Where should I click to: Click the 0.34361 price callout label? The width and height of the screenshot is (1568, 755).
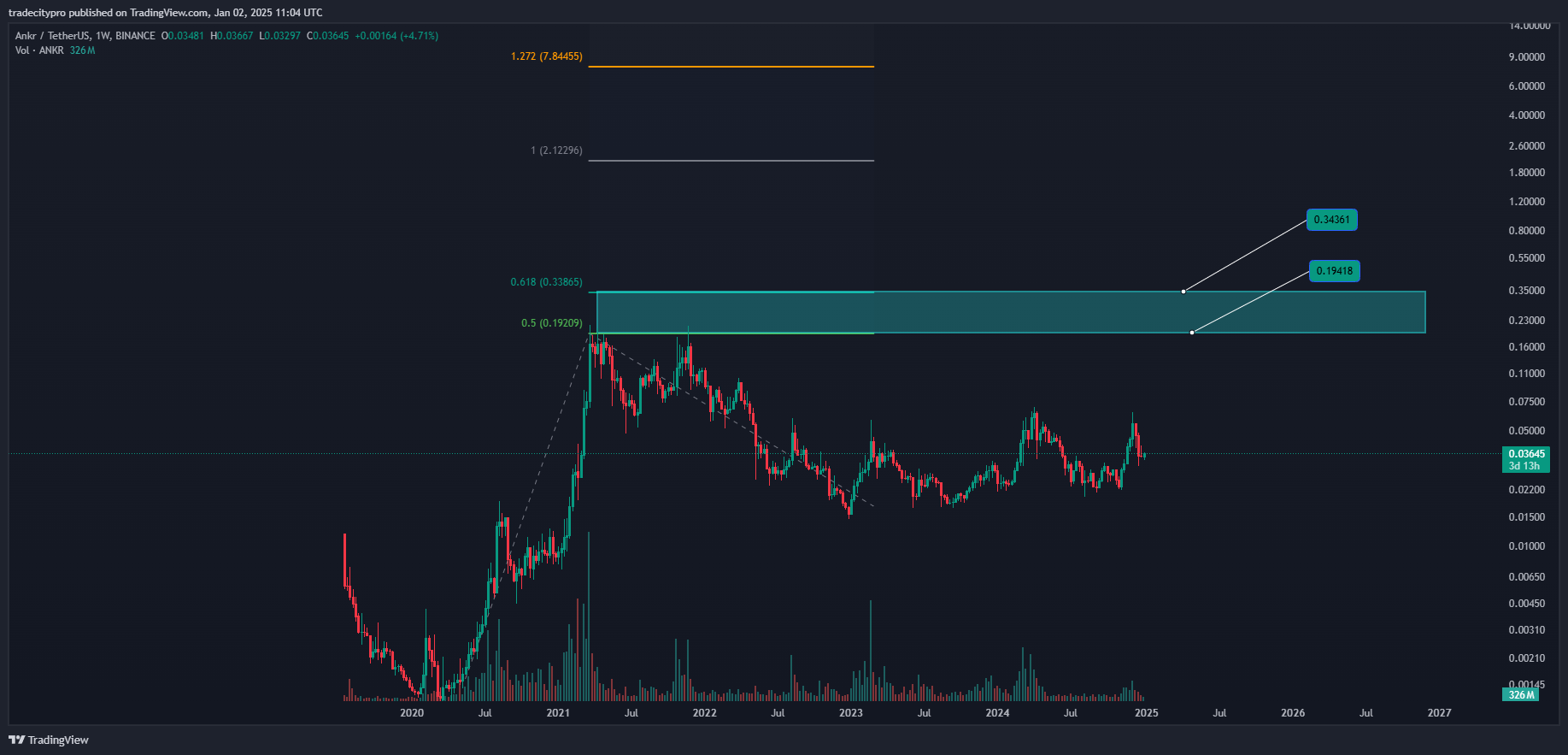click(x=1331, y=220)
